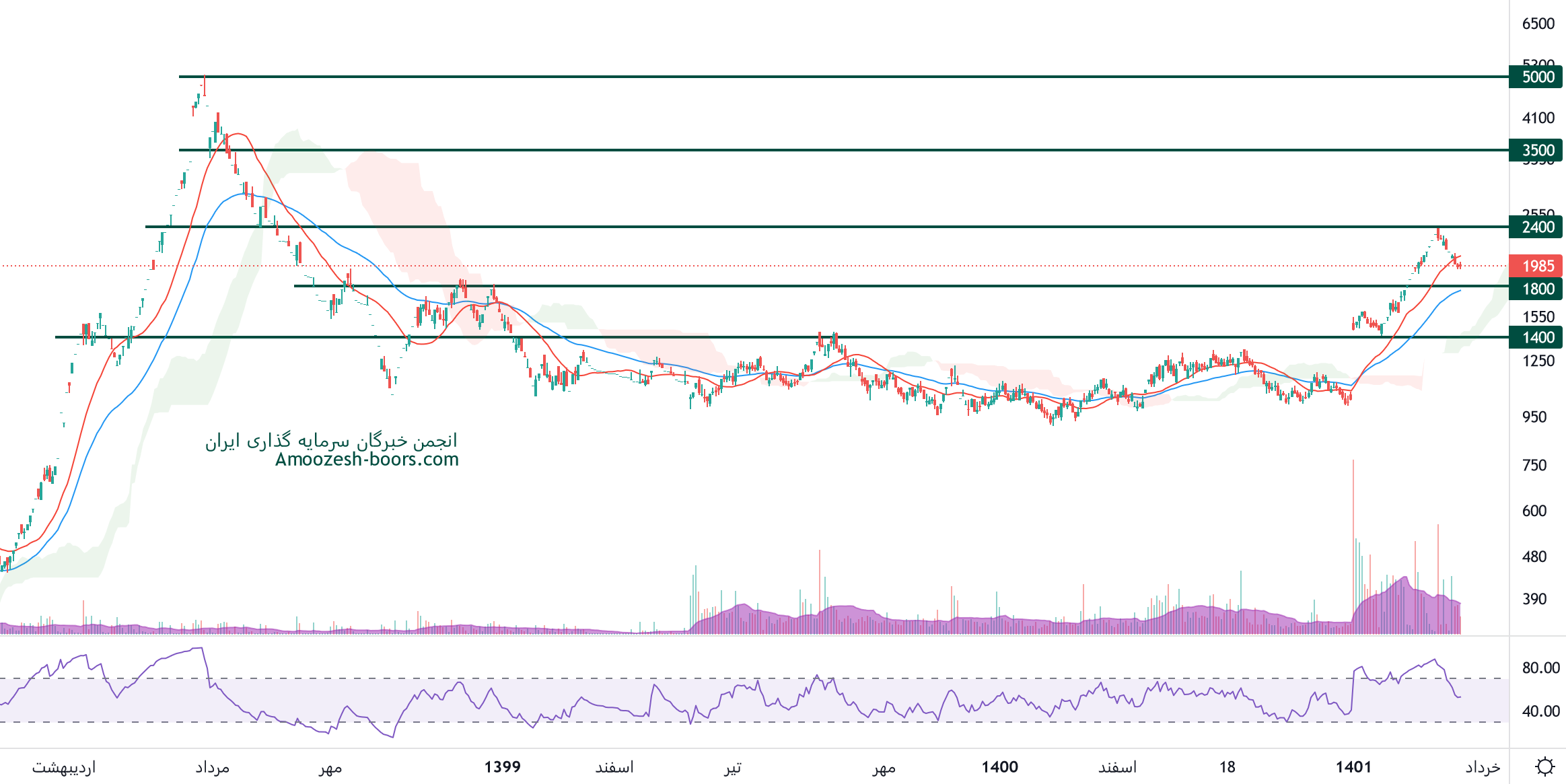Click the 2400 resistance level label
This screenshot has width=1566, height=784.
(x=1537, y=227)
